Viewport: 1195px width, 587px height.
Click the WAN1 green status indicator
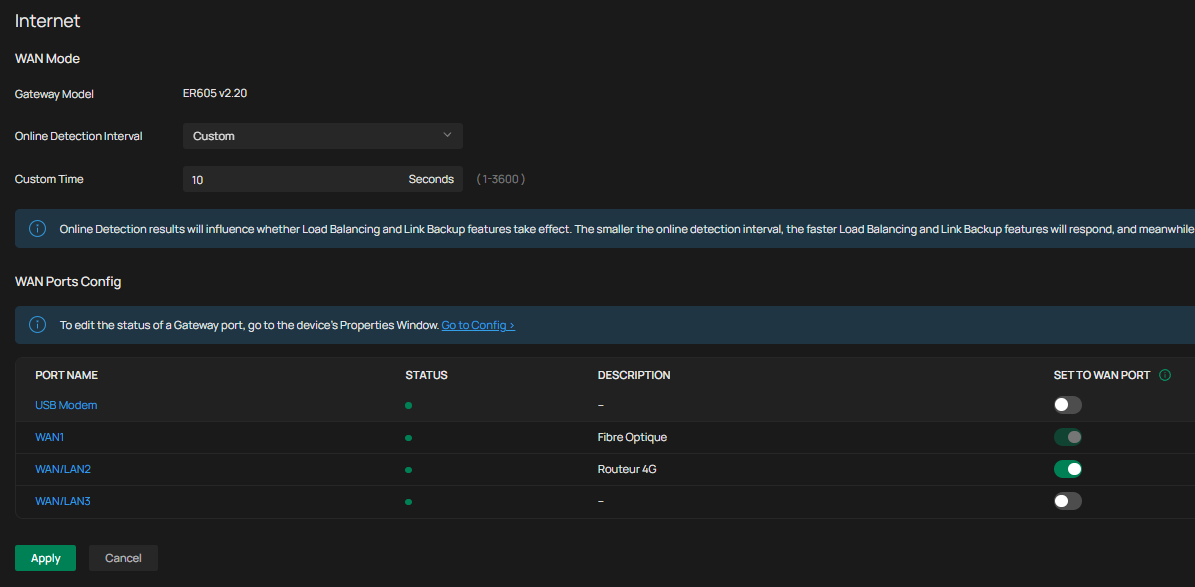pyautogui.click(x=409, y=438)
